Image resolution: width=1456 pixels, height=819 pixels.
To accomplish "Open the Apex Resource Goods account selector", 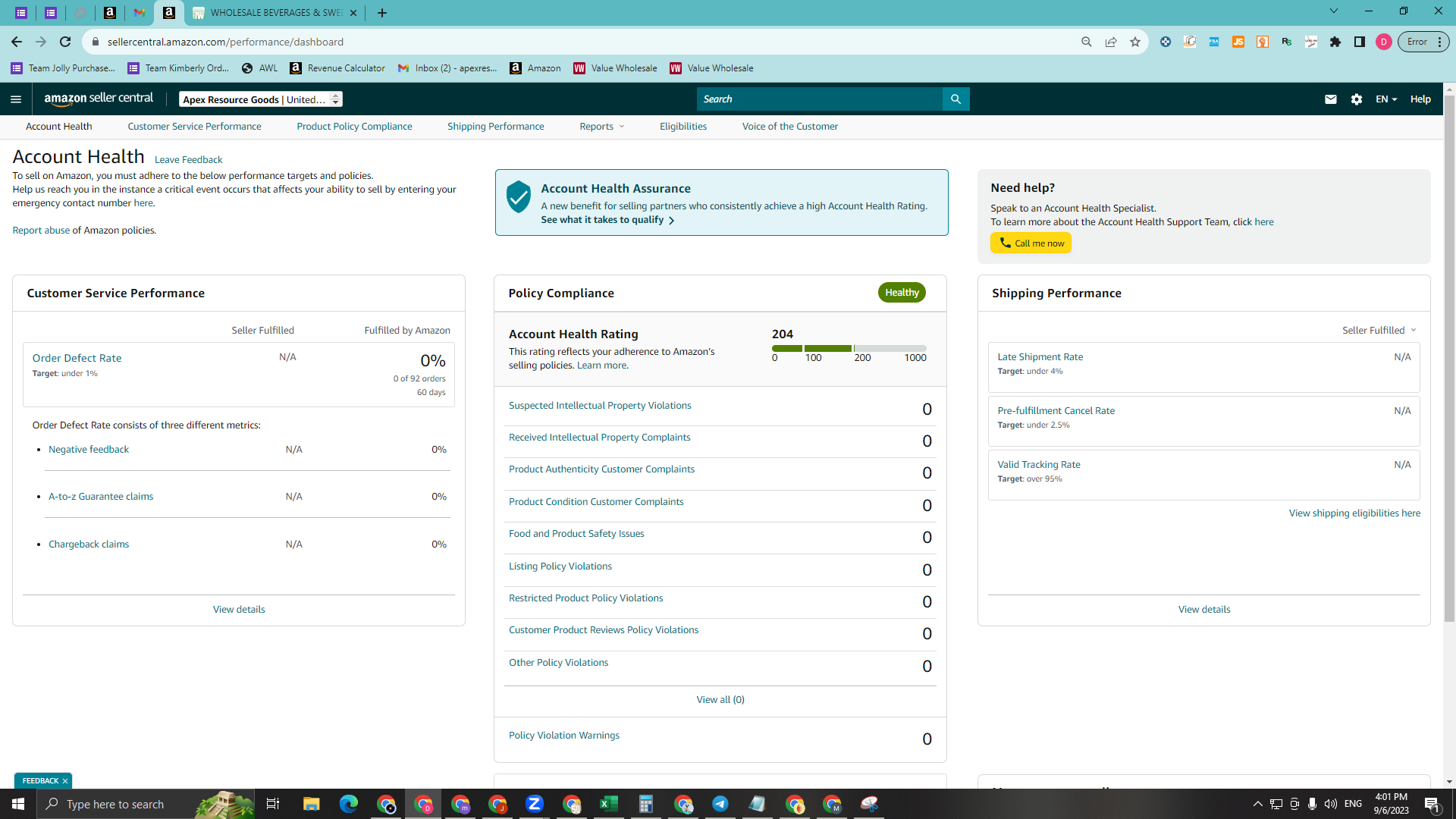I will click(261, 99).
